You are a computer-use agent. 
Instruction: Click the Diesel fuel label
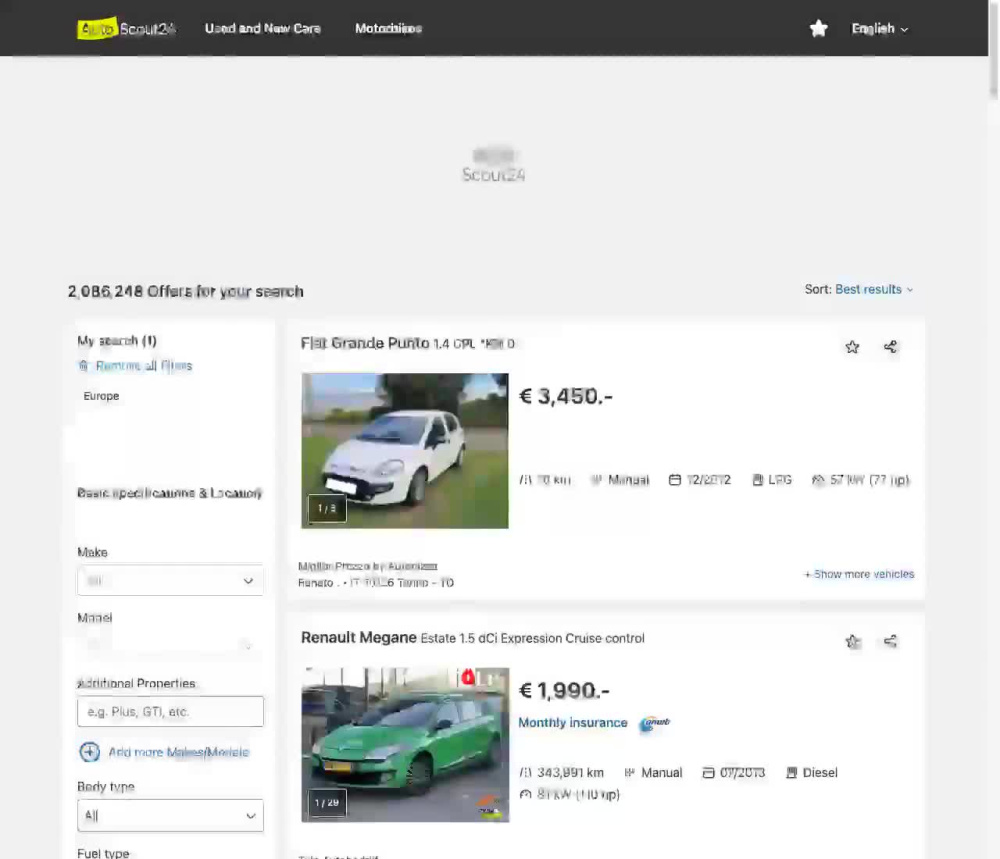(820, 772)
